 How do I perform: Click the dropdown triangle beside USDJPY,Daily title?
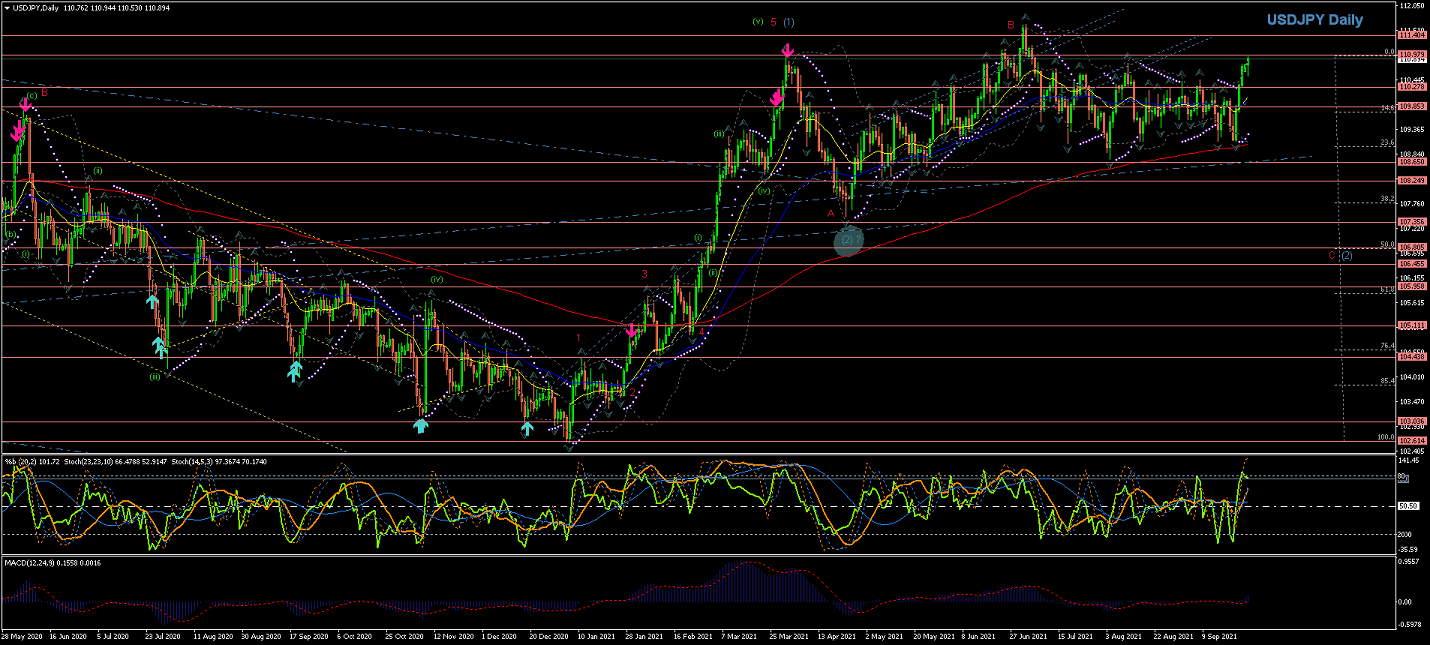pyautogui.click(x=5, y=7)
